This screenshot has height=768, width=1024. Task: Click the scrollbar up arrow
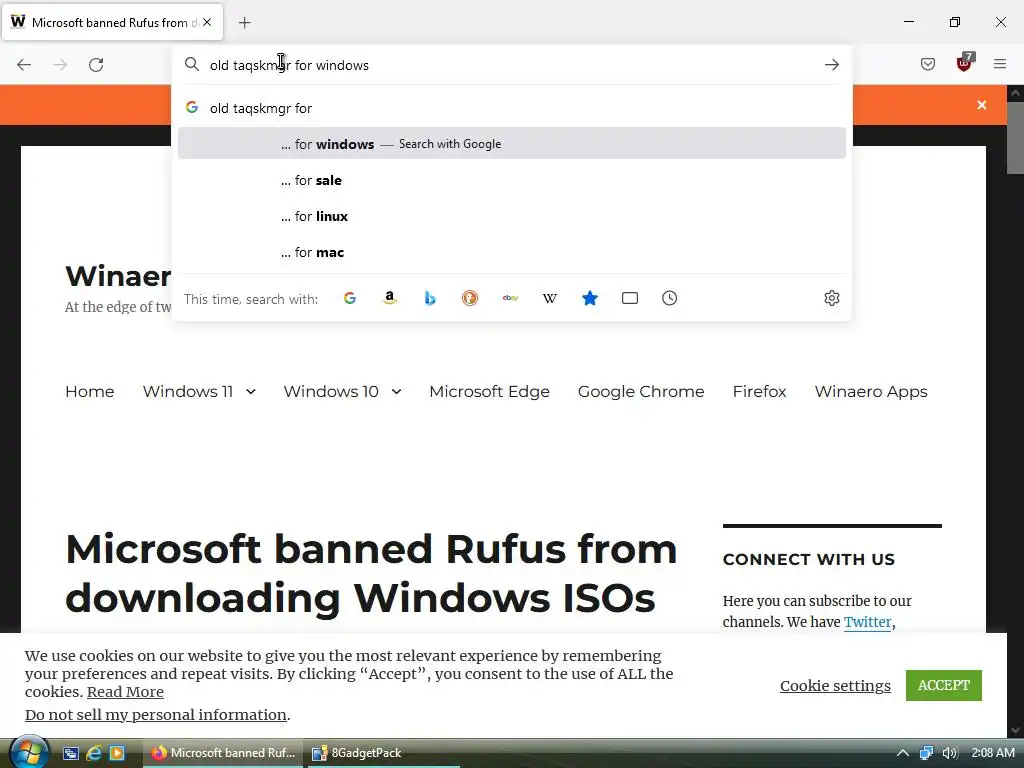1015,93
